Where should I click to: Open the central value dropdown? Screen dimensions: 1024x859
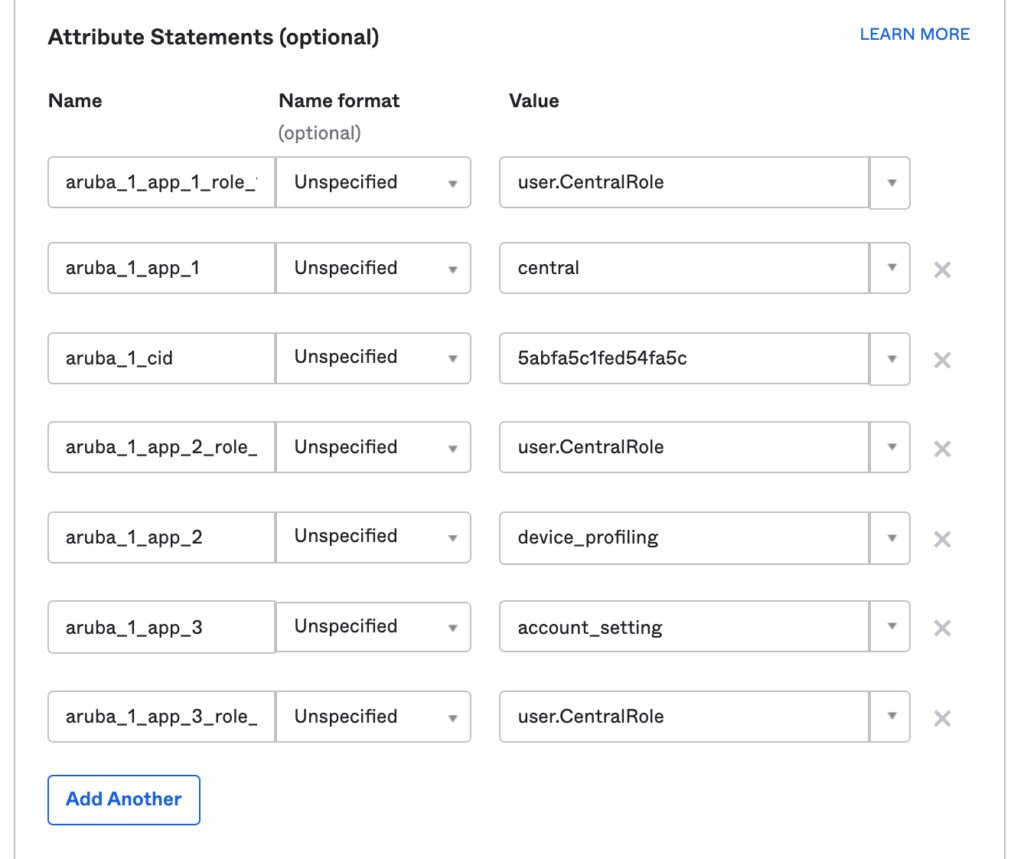[889, 268]
